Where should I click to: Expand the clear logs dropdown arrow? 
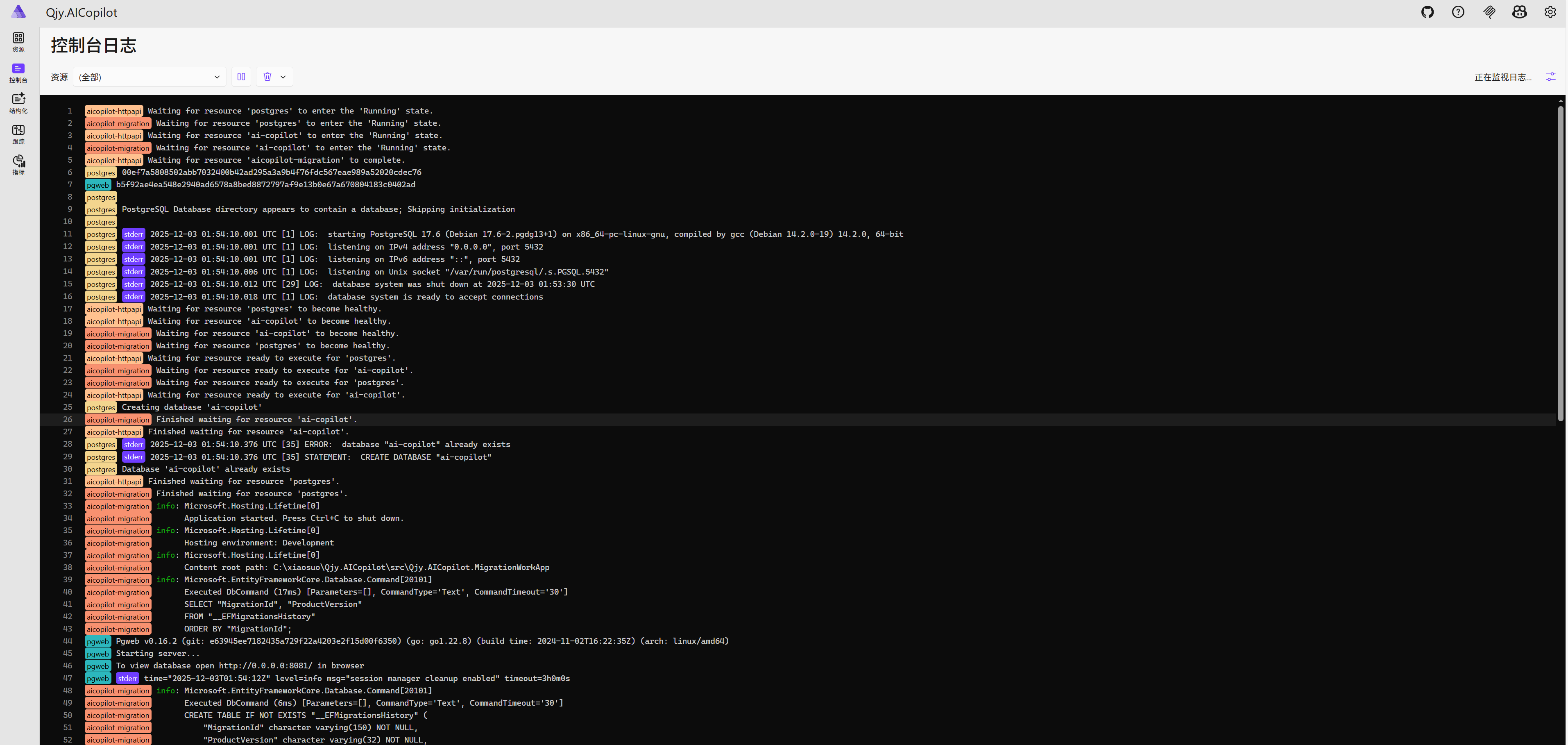[283, 77]
